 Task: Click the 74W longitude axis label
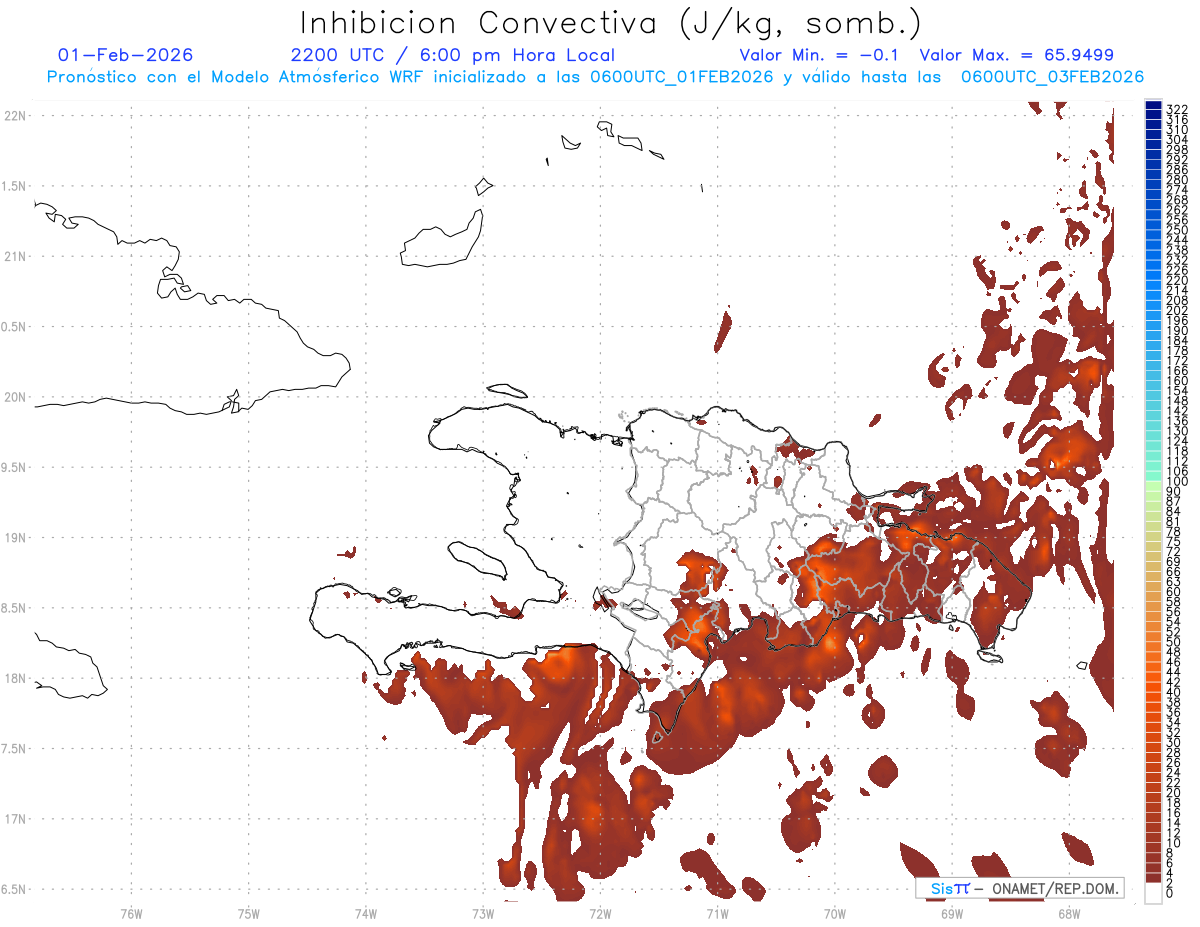coord(366,912)
